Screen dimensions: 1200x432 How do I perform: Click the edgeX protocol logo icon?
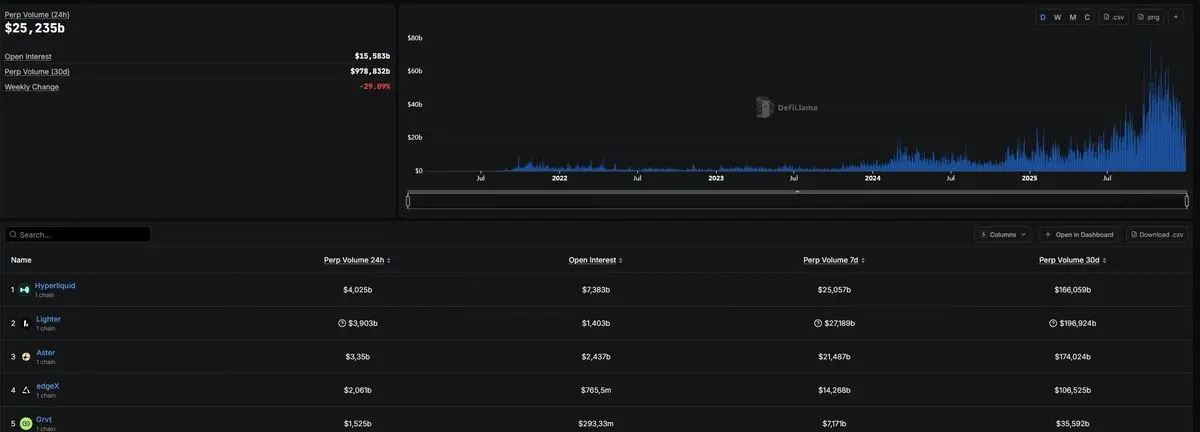[x=25, y=390]
